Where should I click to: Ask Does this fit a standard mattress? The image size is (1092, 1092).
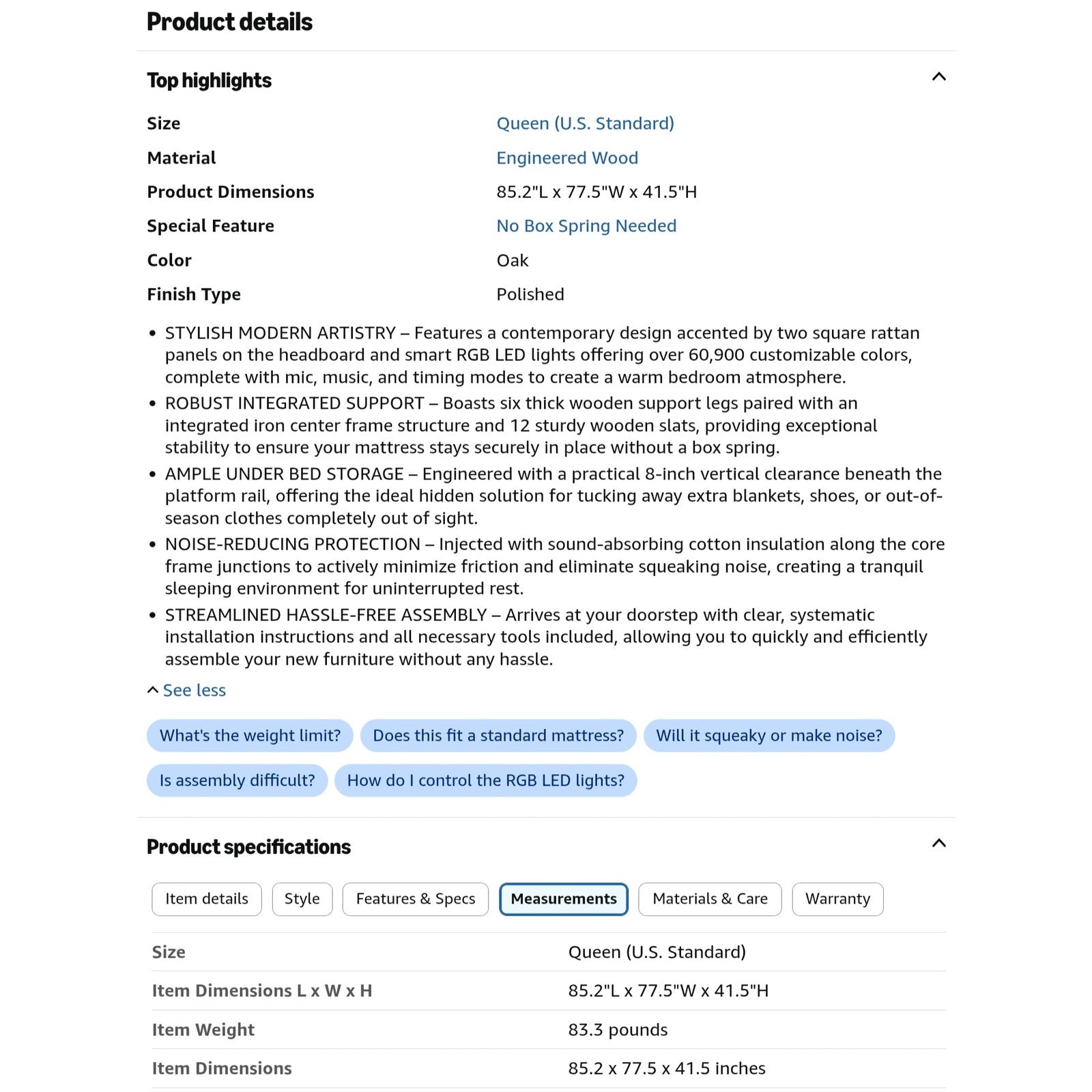[x=498, y=735]
